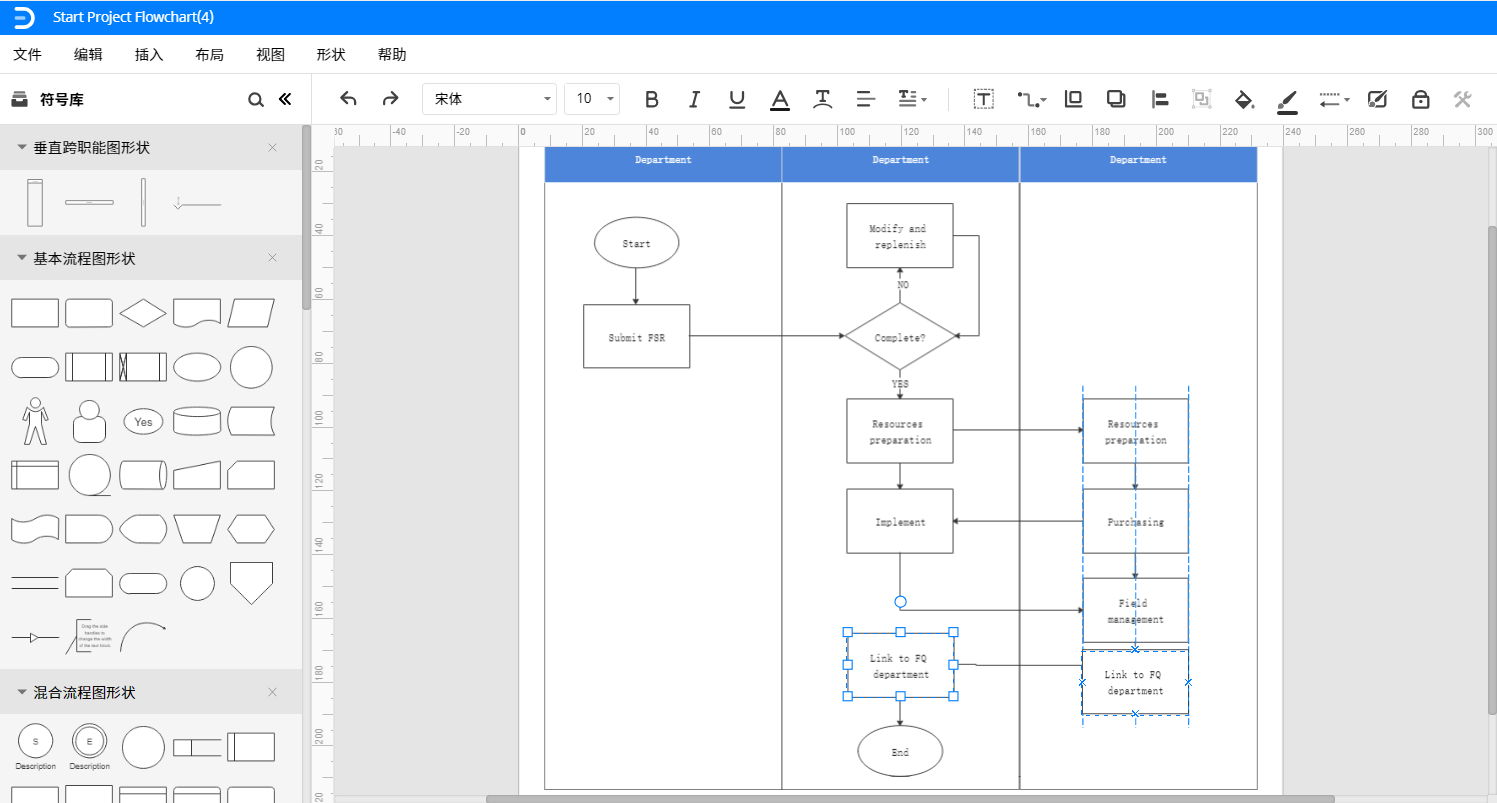The image size is (1497, 803).
Task: Open the 文件 menu
Action: click(x=27, y=55)
